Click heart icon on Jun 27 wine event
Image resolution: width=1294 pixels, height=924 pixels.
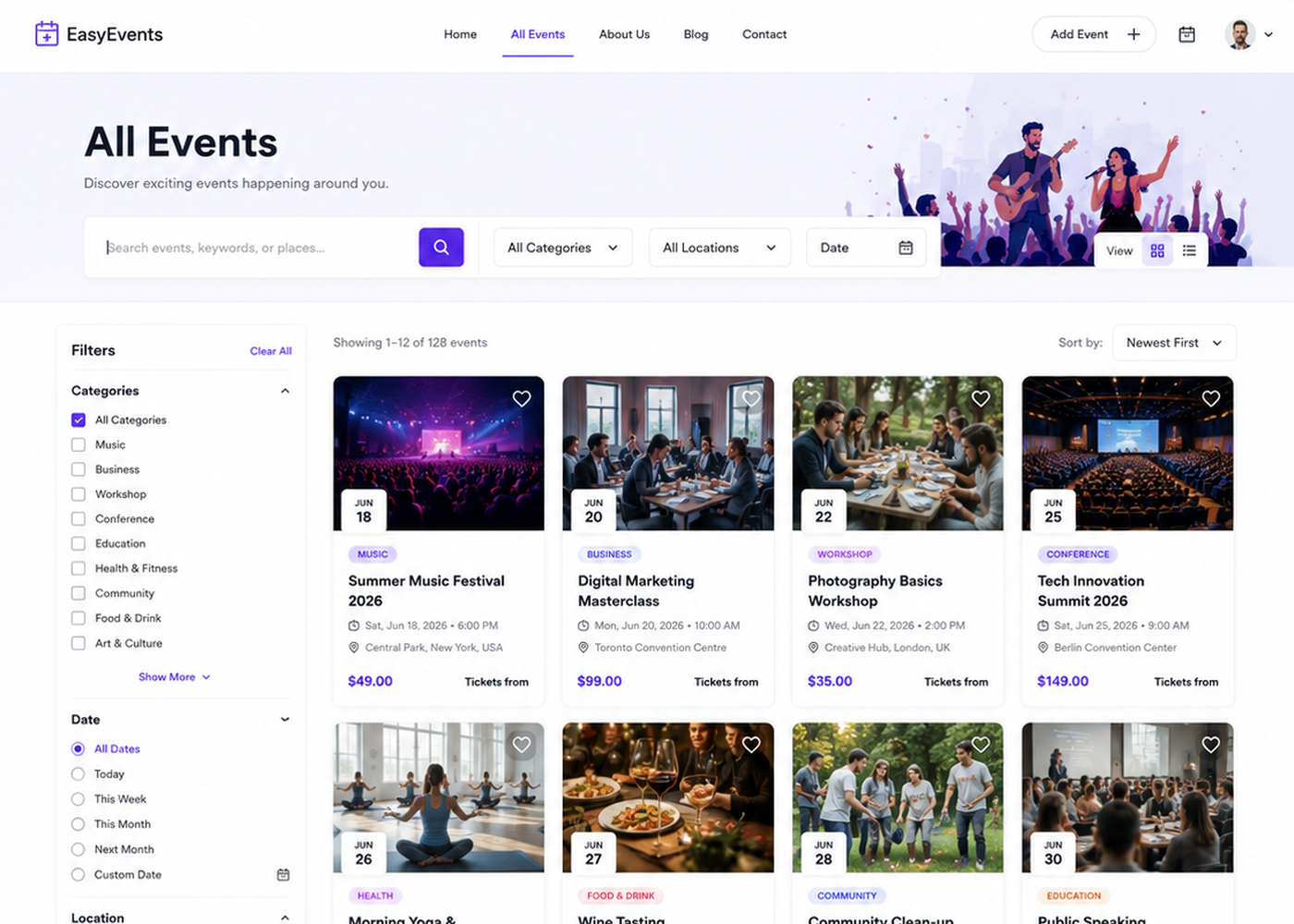[x=751, y=745]
